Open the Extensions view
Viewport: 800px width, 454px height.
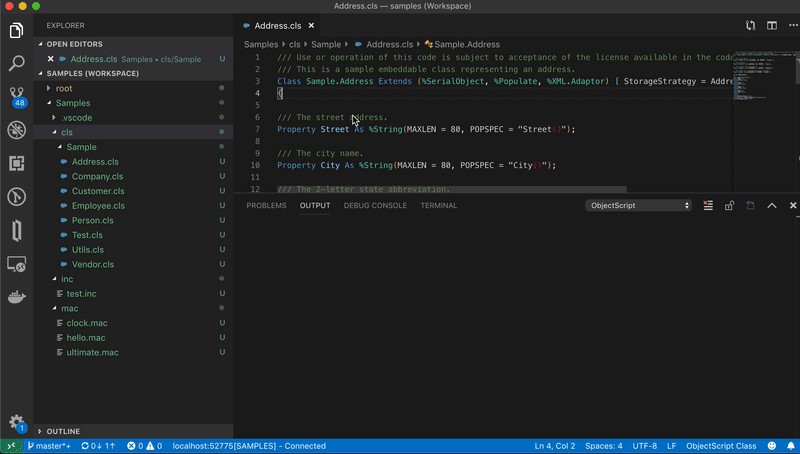pyautogui.click(x=16, y=163)
